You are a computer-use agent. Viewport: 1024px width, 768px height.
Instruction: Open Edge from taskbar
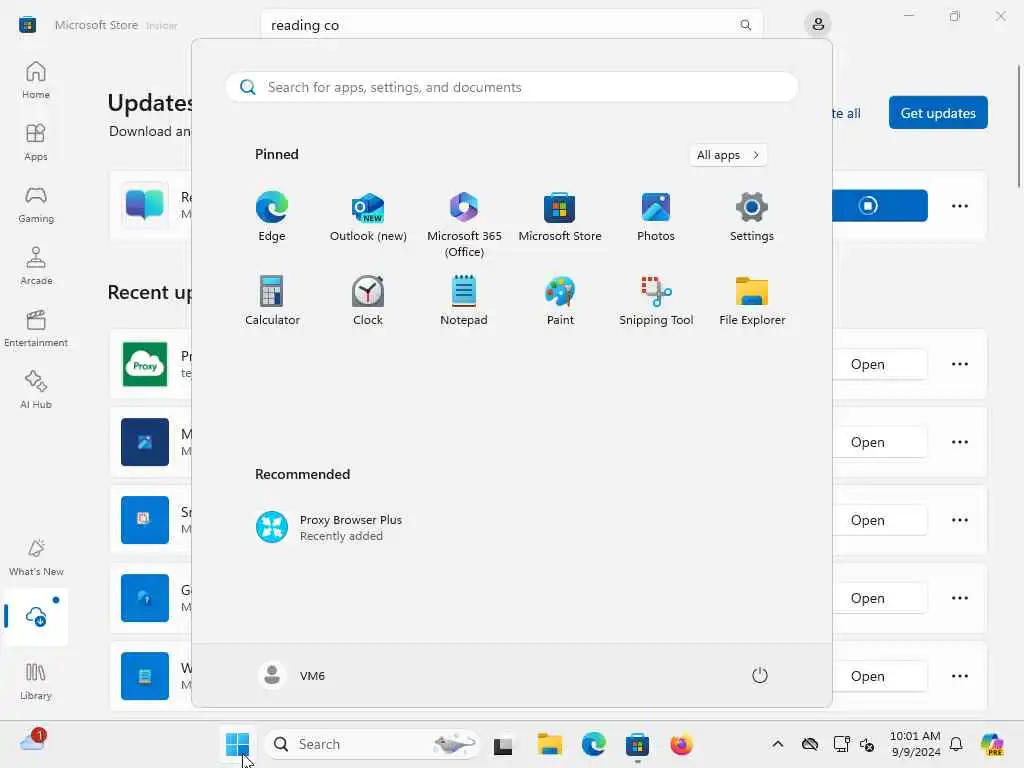pyautogui.click(x=594, y=744)
